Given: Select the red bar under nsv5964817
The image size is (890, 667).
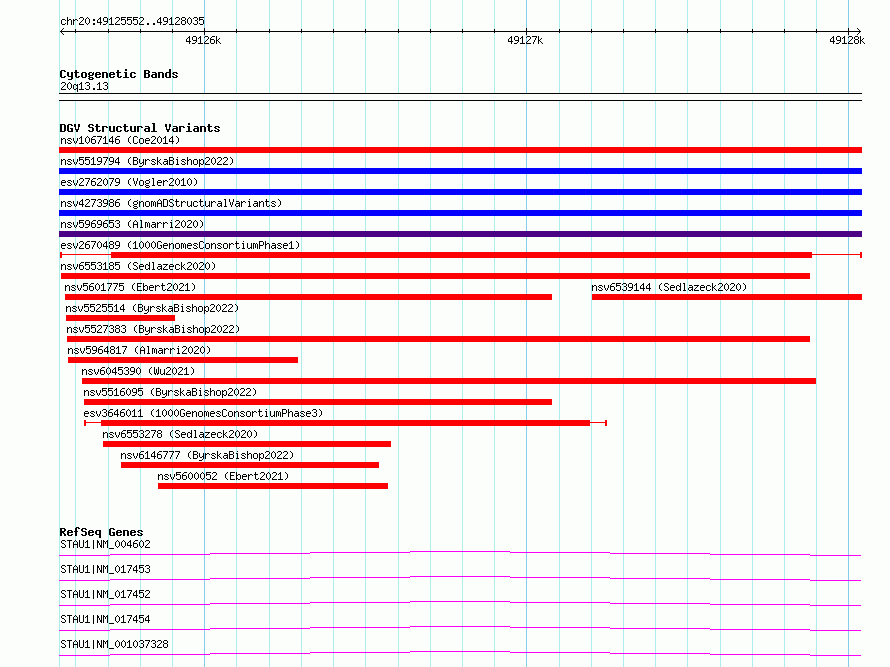Looking at the screenshot, I should pos(183,360).
